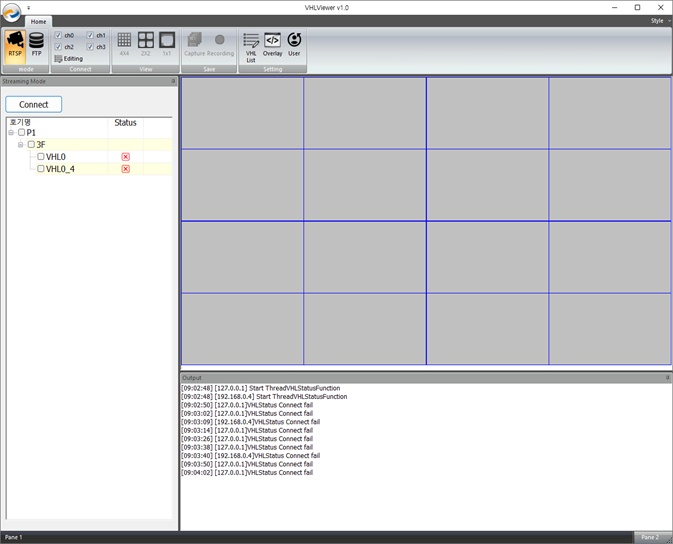Check the VHL0_4 device checkbox

[x=41, y=169]
